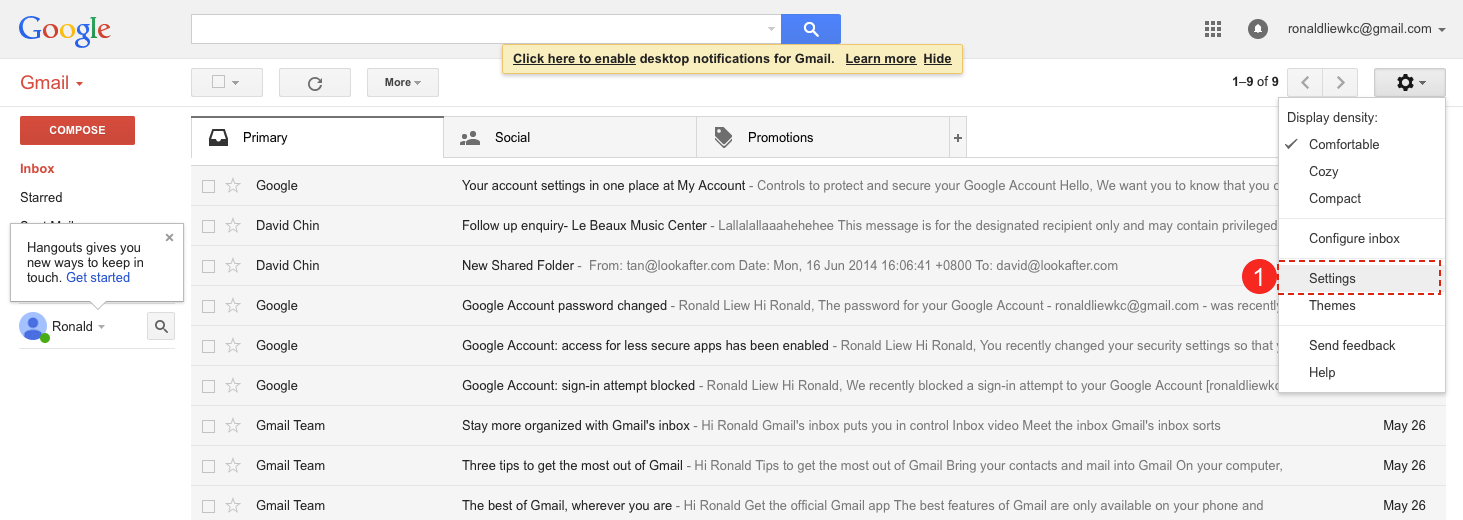Click the Google logo

tap(65, 30)
